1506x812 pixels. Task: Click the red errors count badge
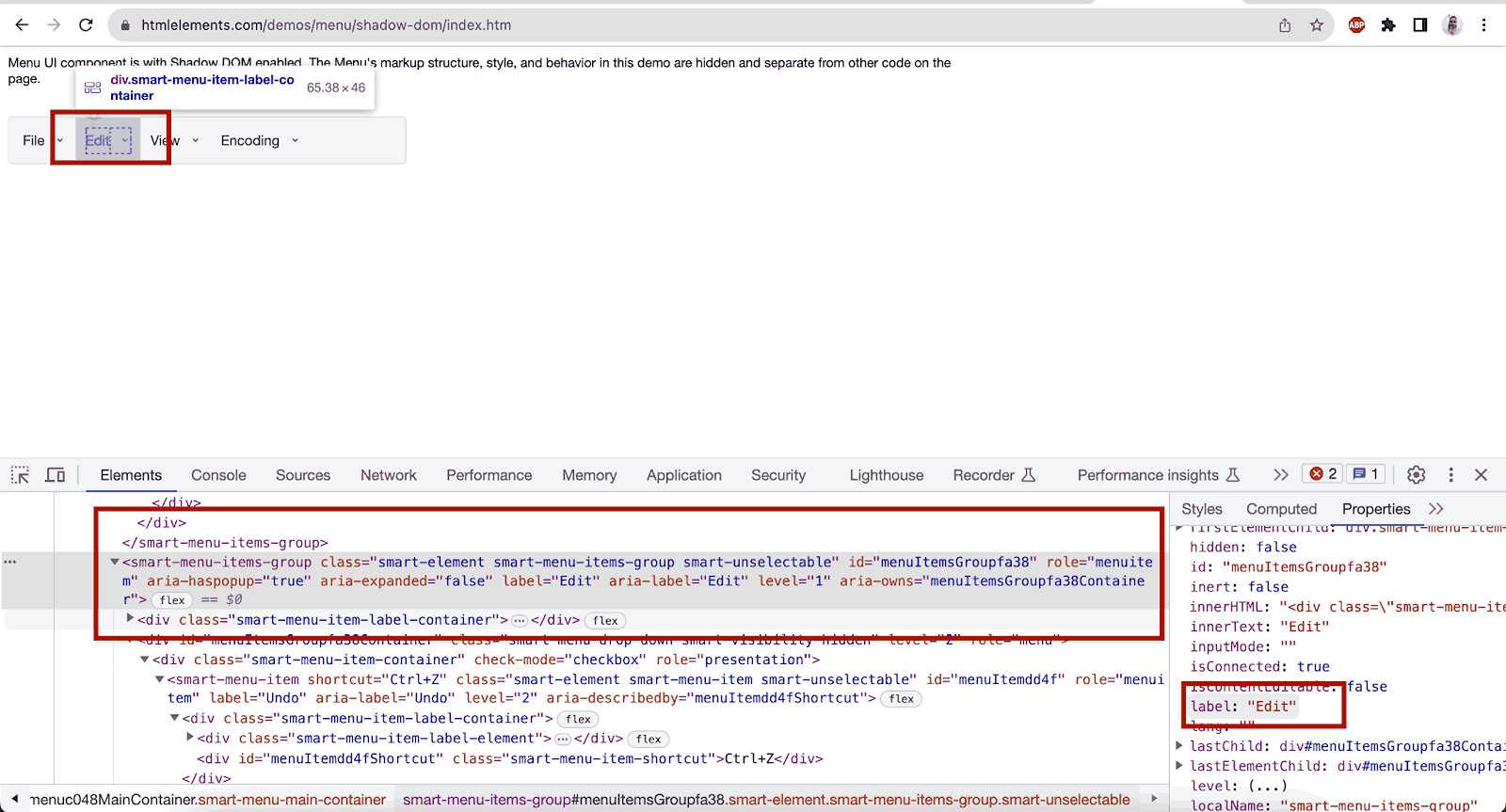[1322, 474]
